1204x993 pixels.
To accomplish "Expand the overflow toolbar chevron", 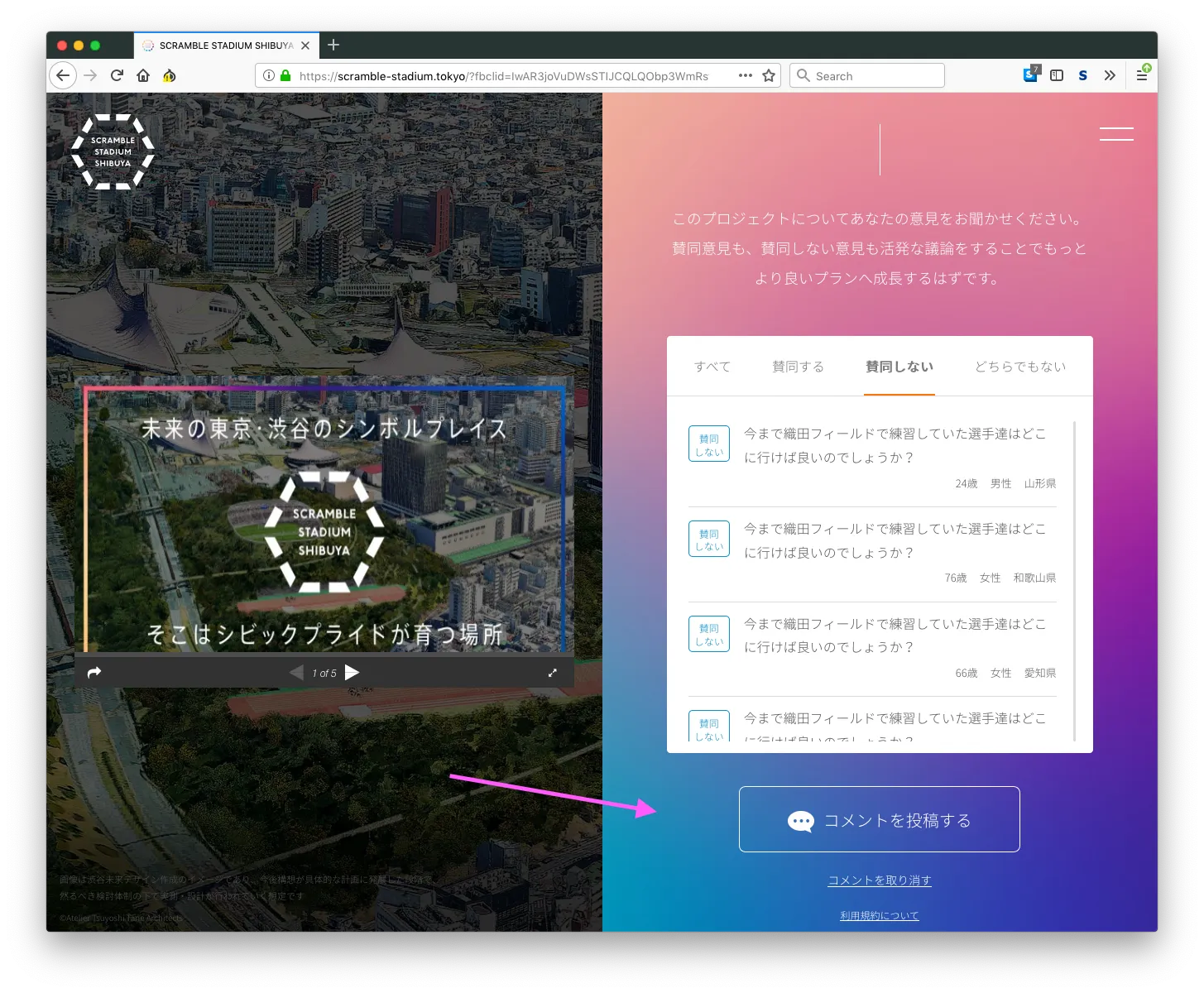I will pyautogui.click(x=1110, y=75).
